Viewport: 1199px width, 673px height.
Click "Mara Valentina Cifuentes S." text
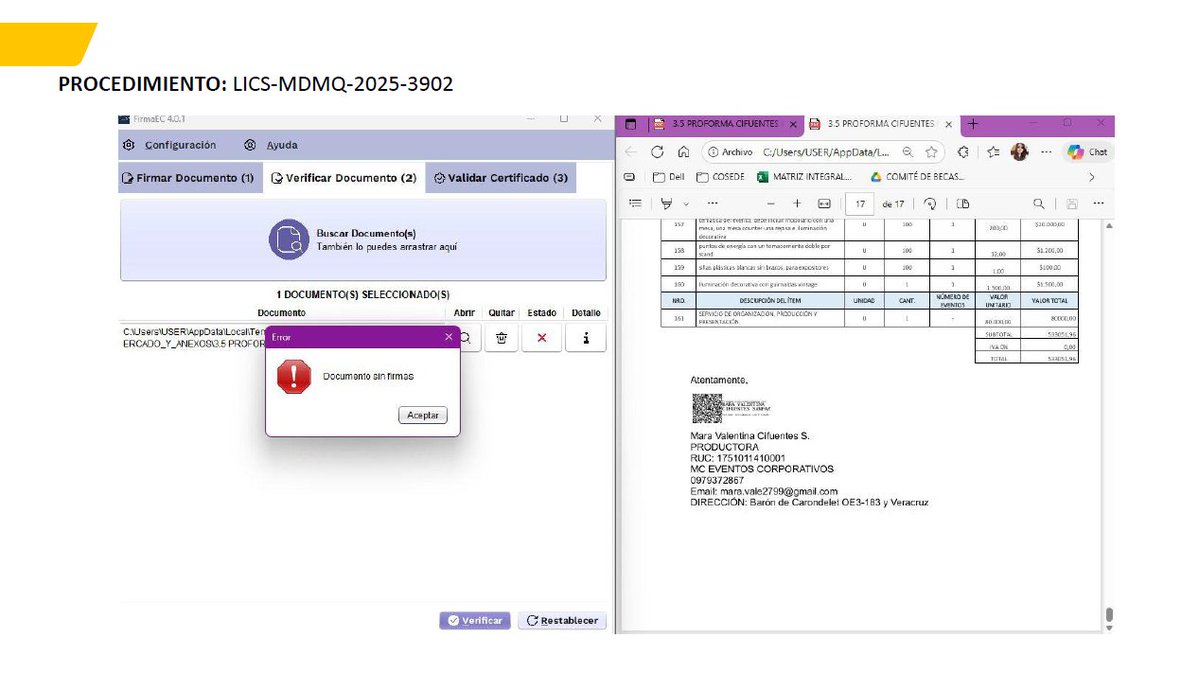pyautogui.click(x=749, y=436)
